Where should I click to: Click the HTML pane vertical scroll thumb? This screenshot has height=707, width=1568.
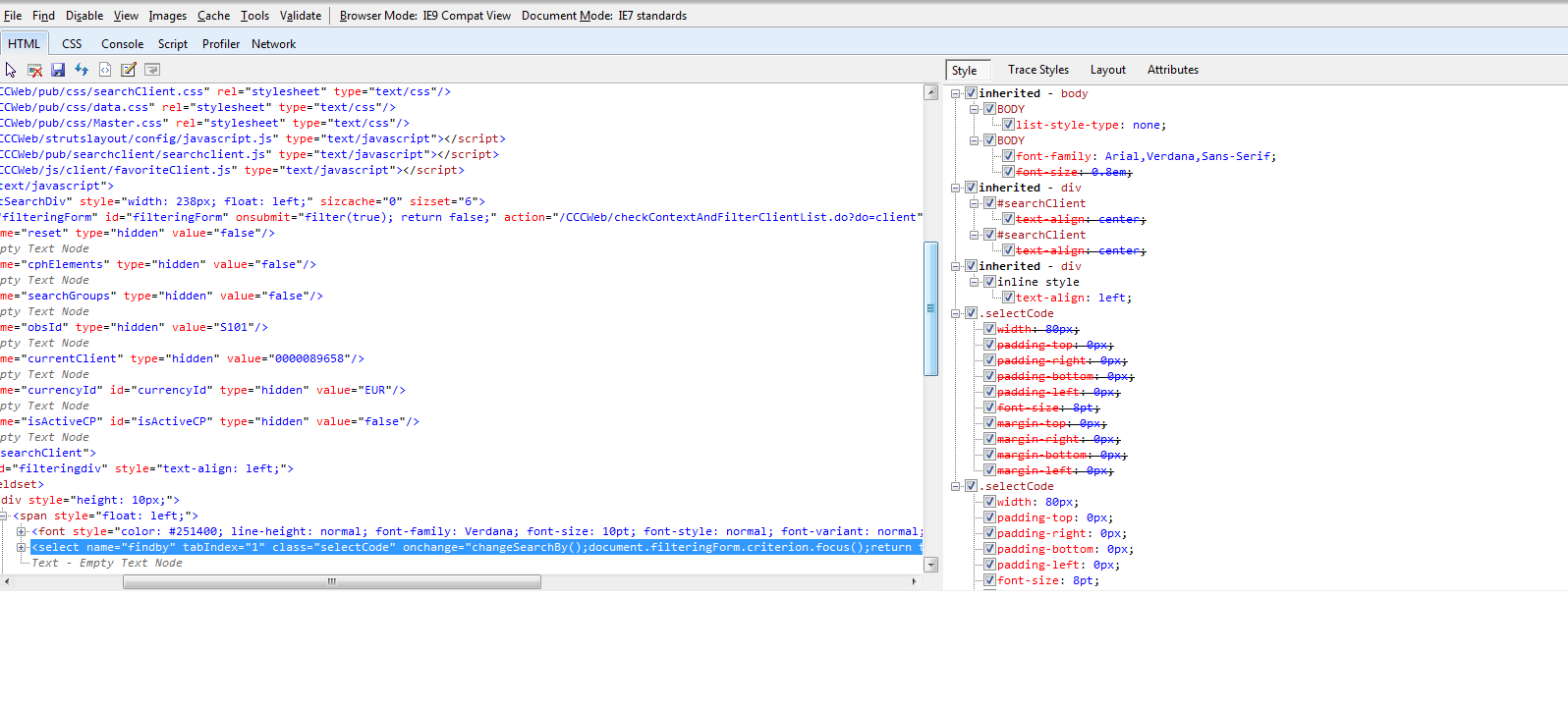coord(931,308)
